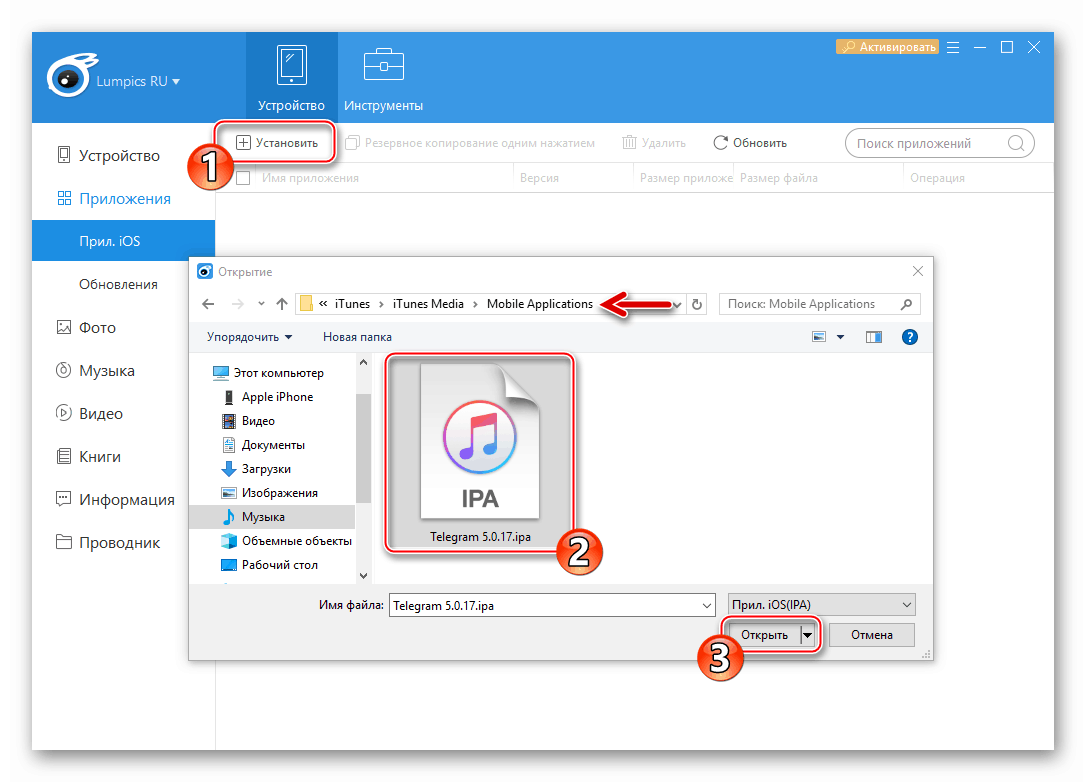The image size is (1086, 782).
Task: Click iTunes in the address path
Action: click(x=353, y=304)
